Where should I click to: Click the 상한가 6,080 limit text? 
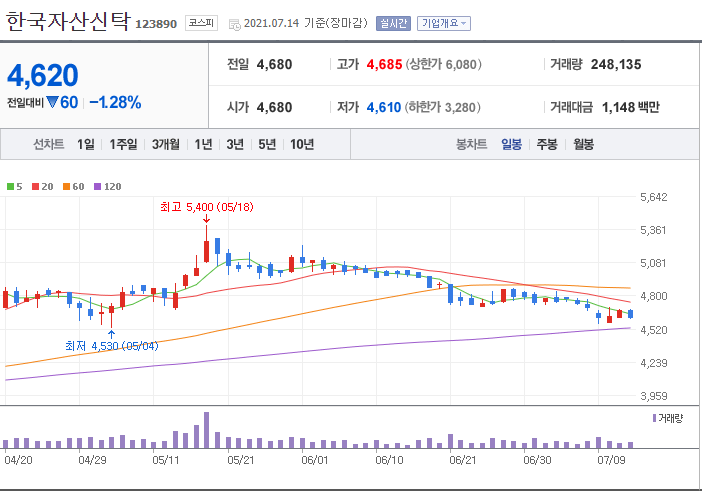tap(444, 64)
